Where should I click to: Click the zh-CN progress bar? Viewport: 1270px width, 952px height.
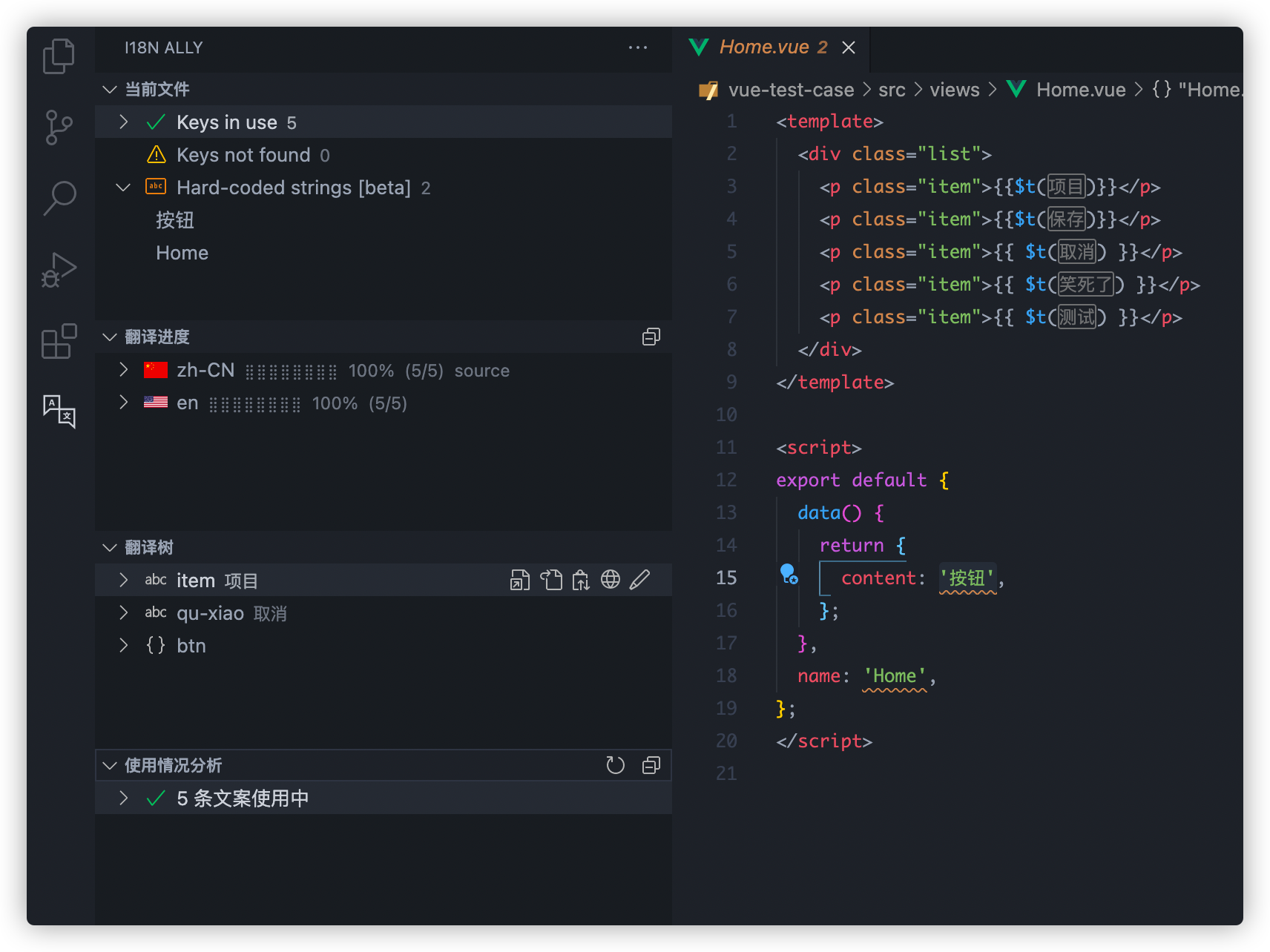(291, 371)
